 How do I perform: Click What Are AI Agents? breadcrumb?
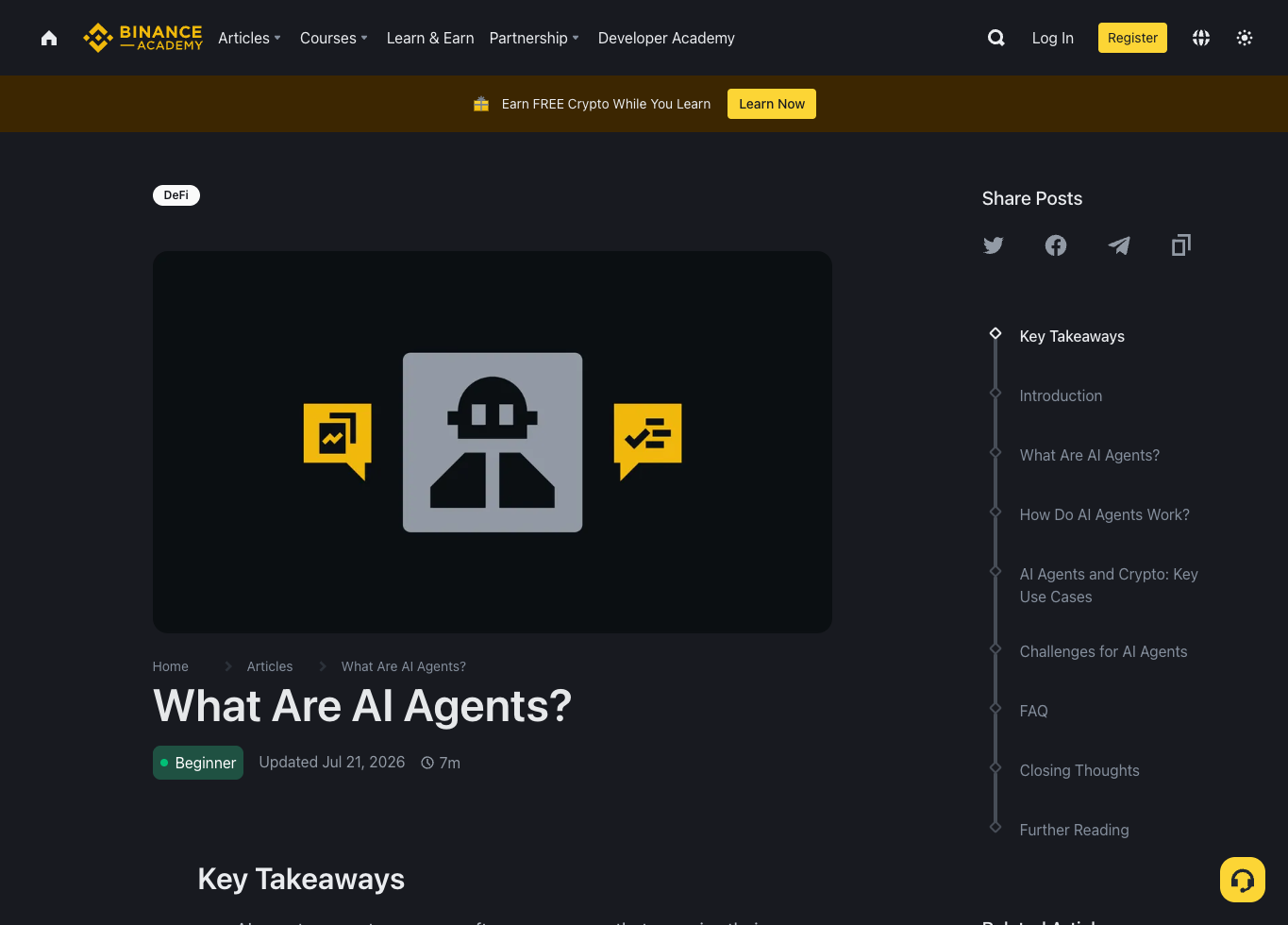[404, 666]
